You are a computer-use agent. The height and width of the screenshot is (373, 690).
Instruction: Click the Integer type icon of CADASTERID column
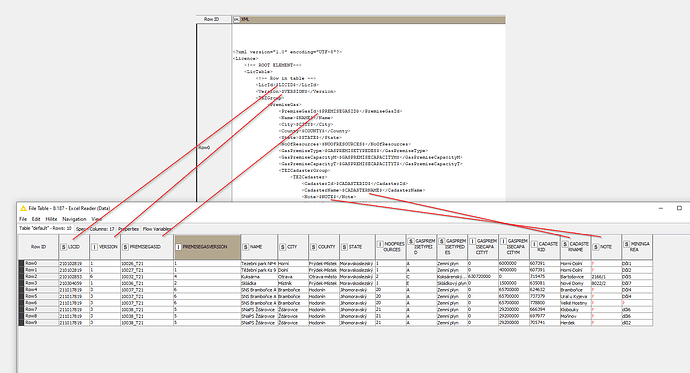534,244
